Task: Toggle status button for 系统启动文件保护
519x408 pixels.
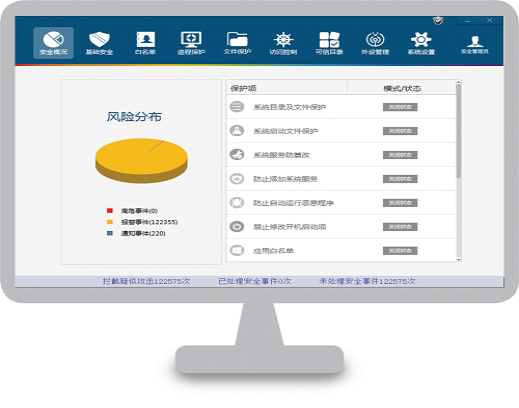Action: pyautogui.click(x=400, y=131)
